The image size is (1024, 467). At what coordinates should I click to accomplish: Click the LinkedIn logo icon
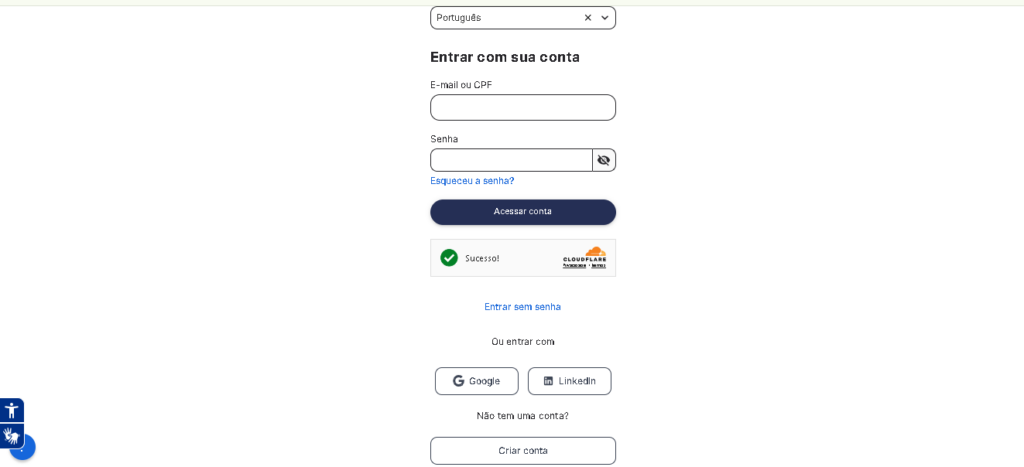548,381
